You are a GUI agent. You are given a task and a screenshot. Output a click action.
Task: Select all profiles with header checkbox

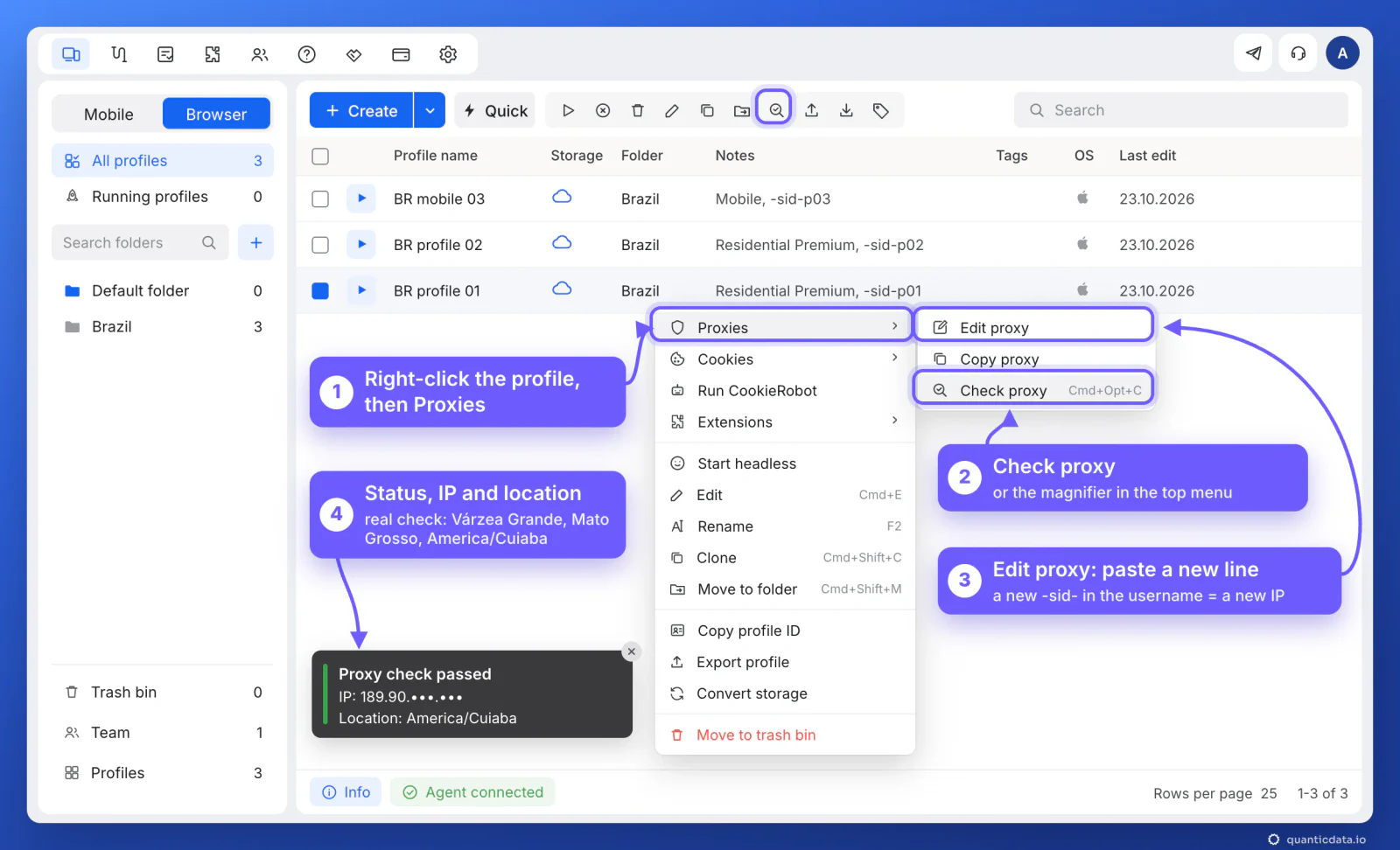click(x=320, y=156)
